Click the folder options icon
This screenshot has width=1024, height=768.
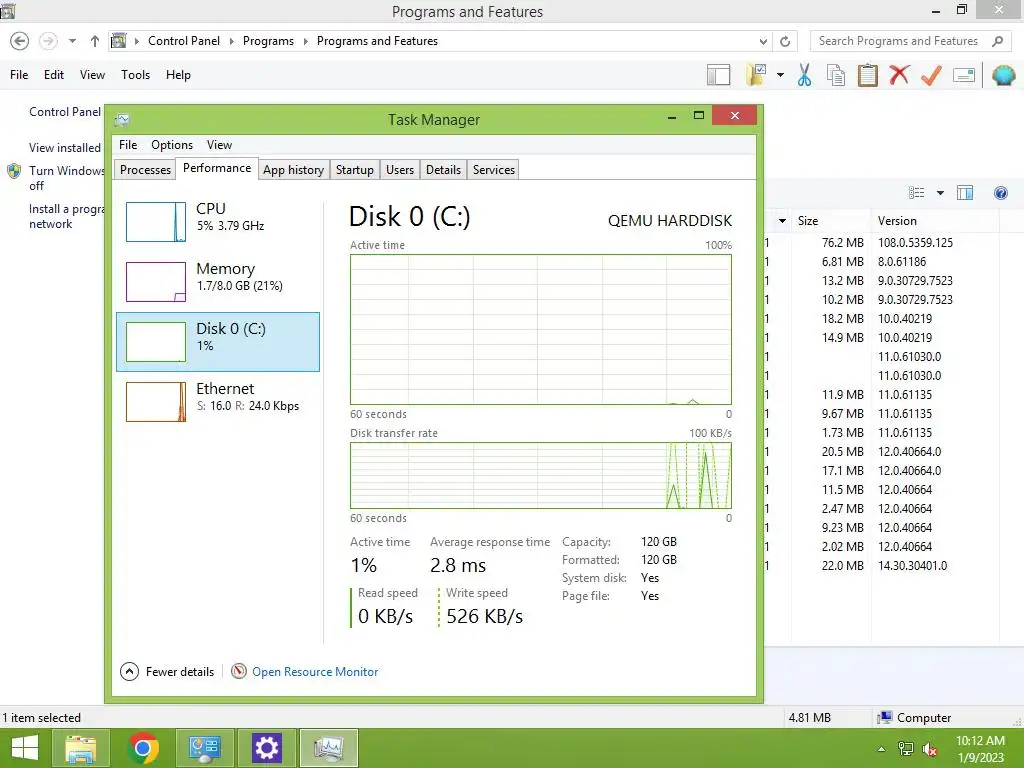(x=756, y=75)
